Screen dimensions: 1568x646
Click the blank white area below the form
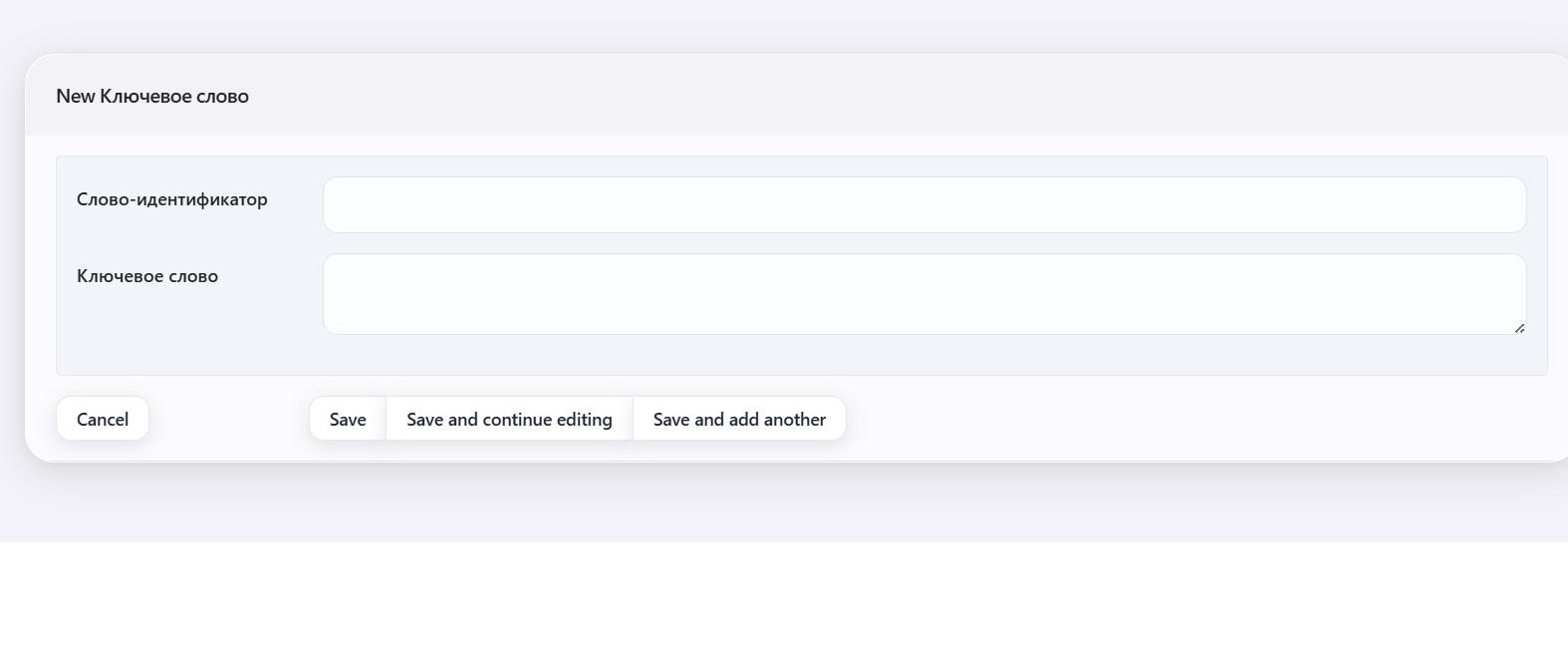point(784,594)
